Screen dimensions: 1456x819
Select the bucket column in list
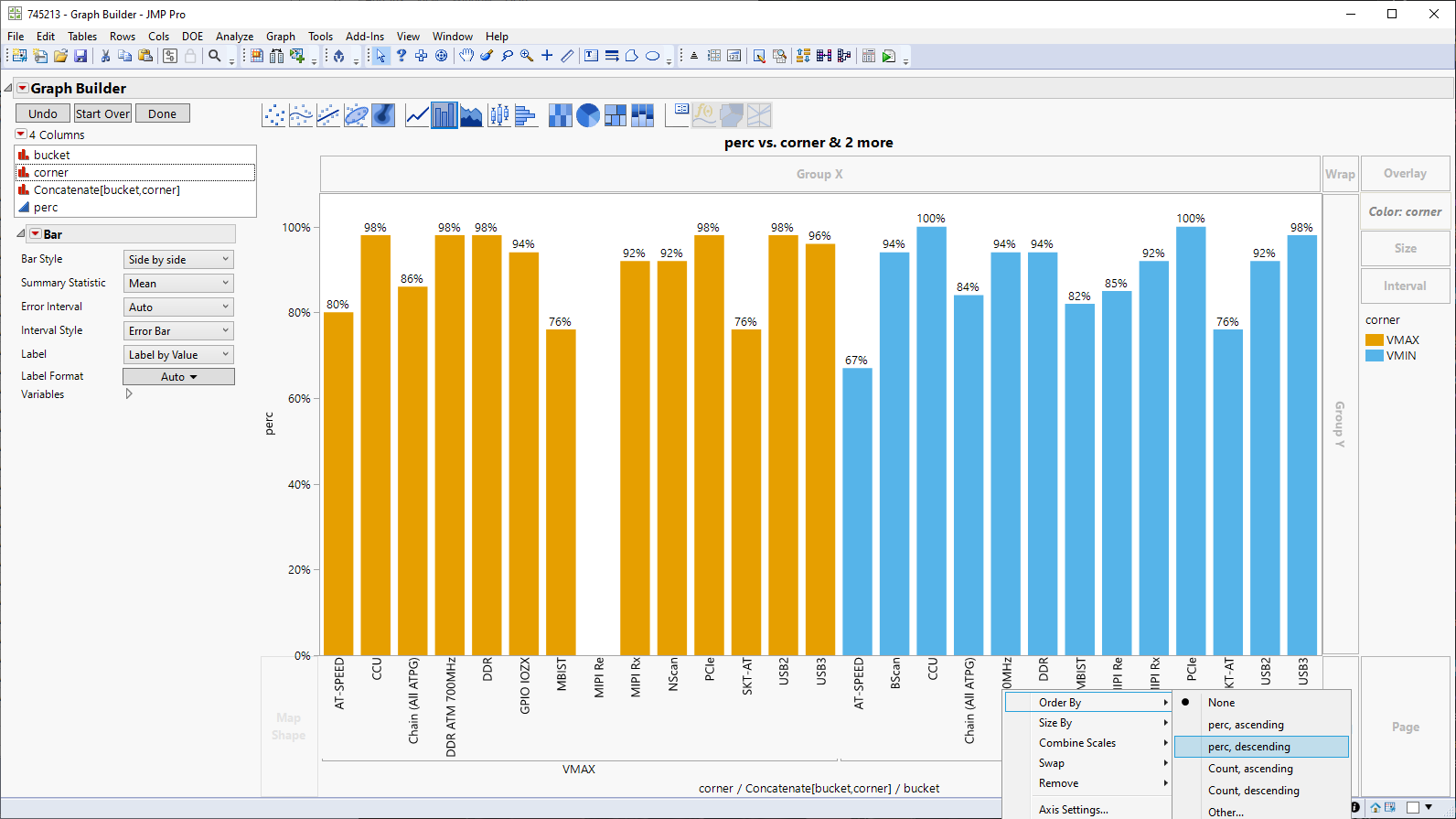(52, 156)
